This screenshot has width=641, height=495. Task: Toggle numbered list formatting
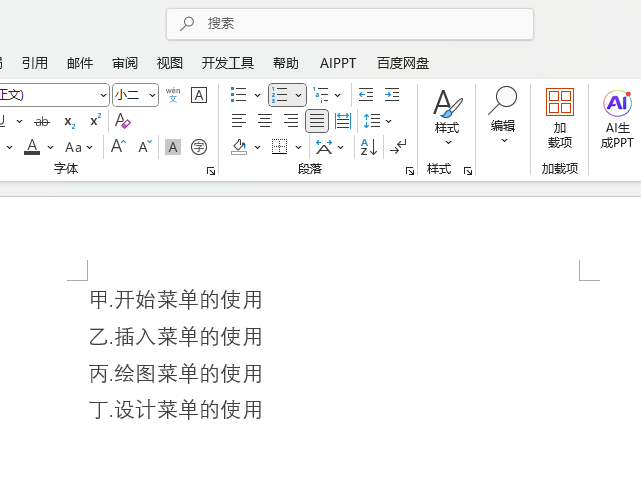coord(280,95)
